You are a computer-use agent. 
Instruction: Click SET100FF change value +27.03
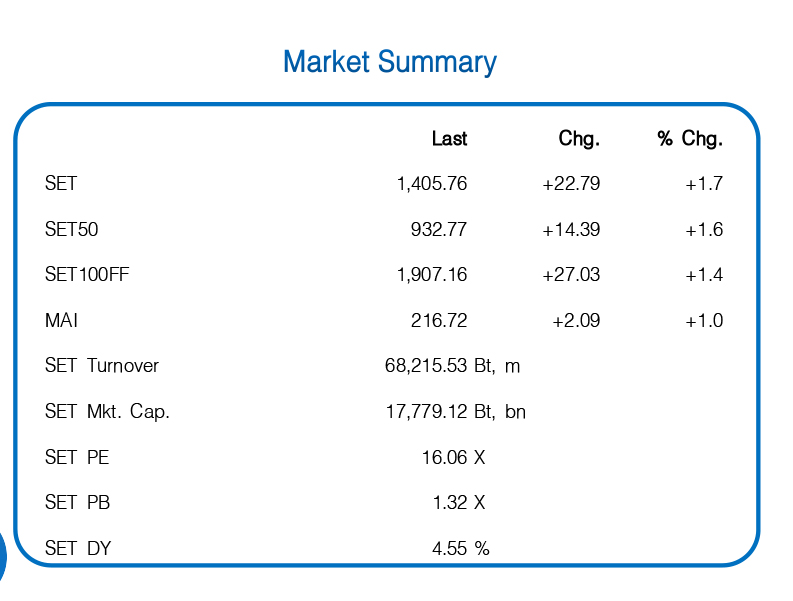point(570,275)
